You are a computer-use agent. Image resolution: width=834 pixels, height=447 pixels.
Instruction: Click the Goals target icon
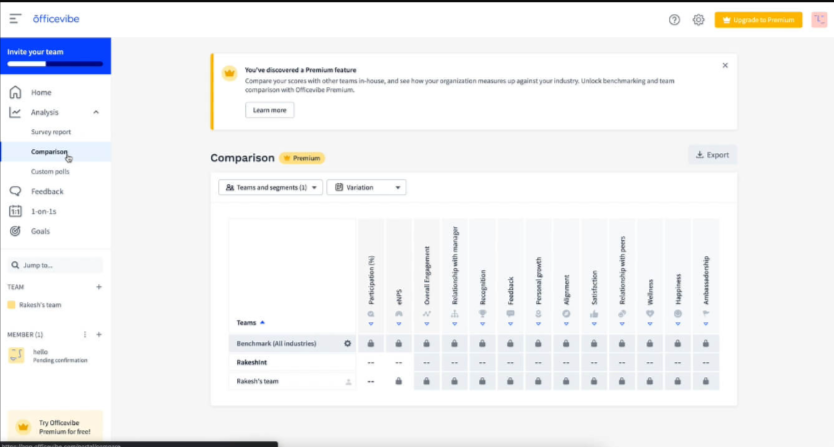coord(15,231)
